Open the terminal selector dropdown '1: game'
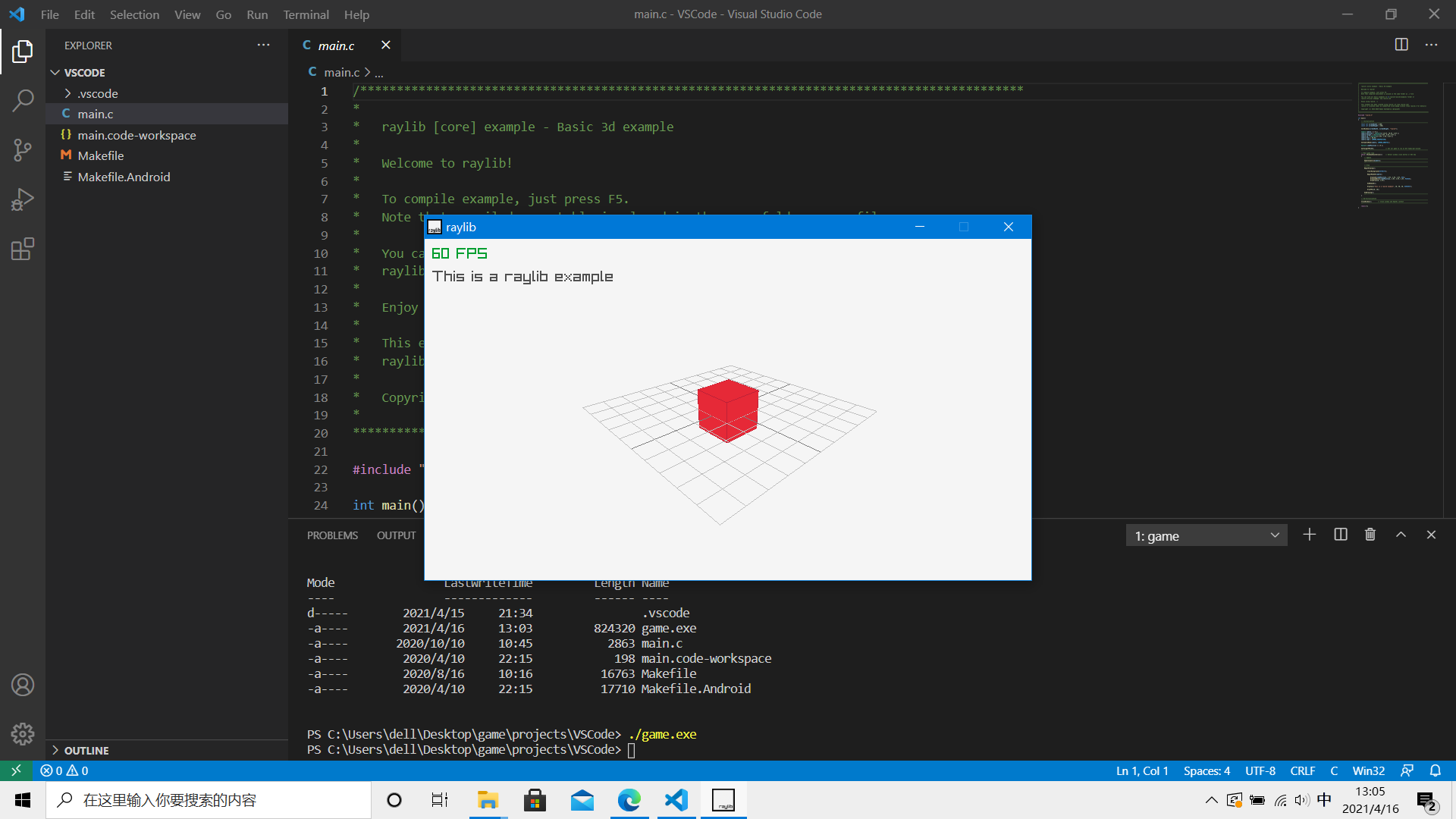1456x819 pixels. (1206, 535)
